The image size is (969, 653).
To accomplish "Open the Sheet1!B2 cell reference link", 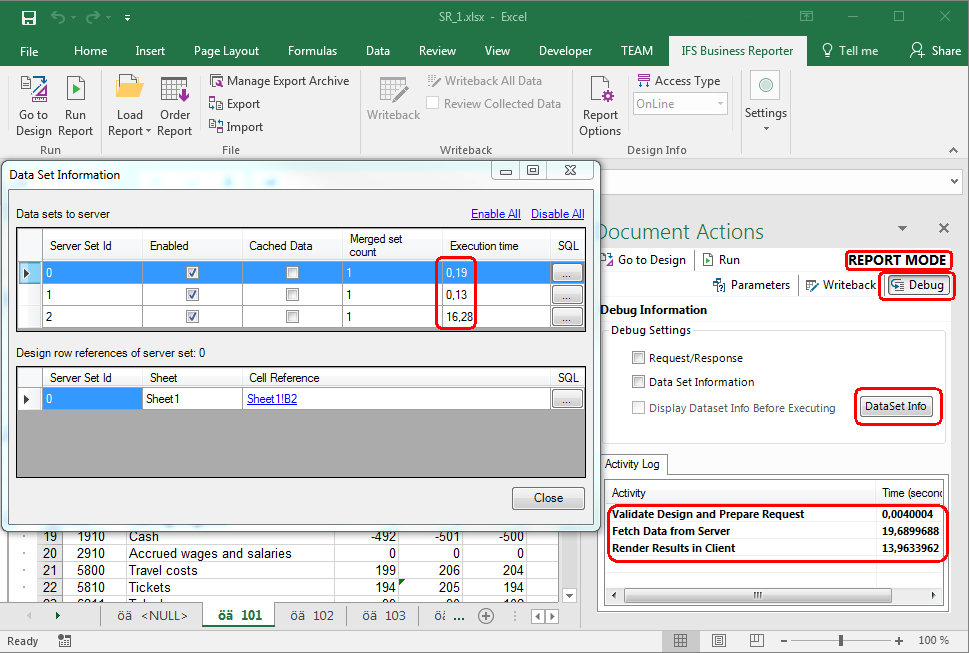I will pyautogui.click(x=272, y=399).
